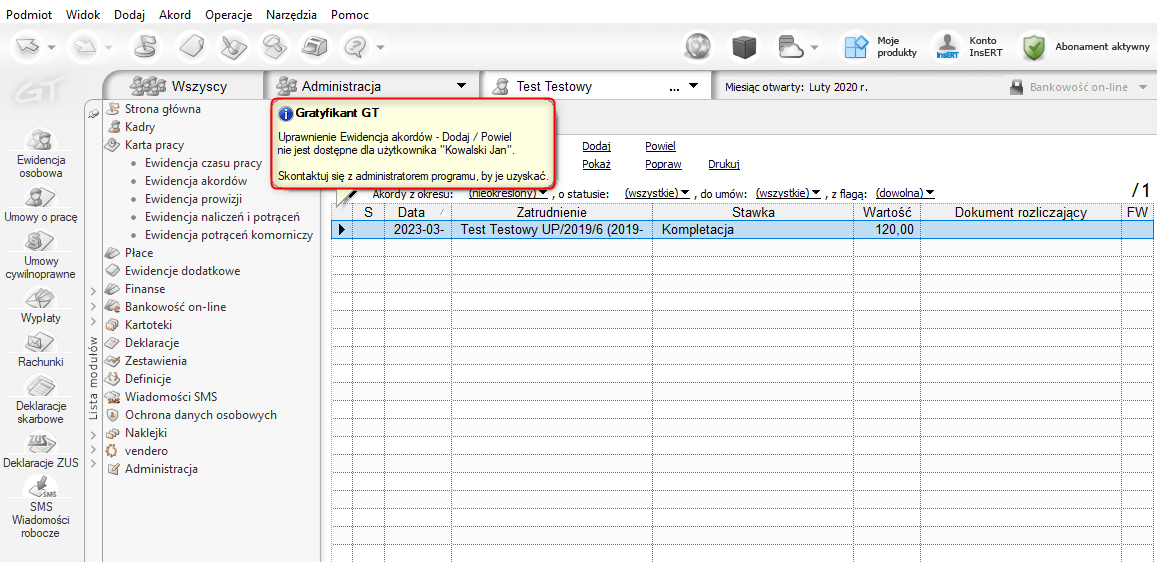The image size is (1157, 562).
Task: Click the Powiel link
Action: 660,147
